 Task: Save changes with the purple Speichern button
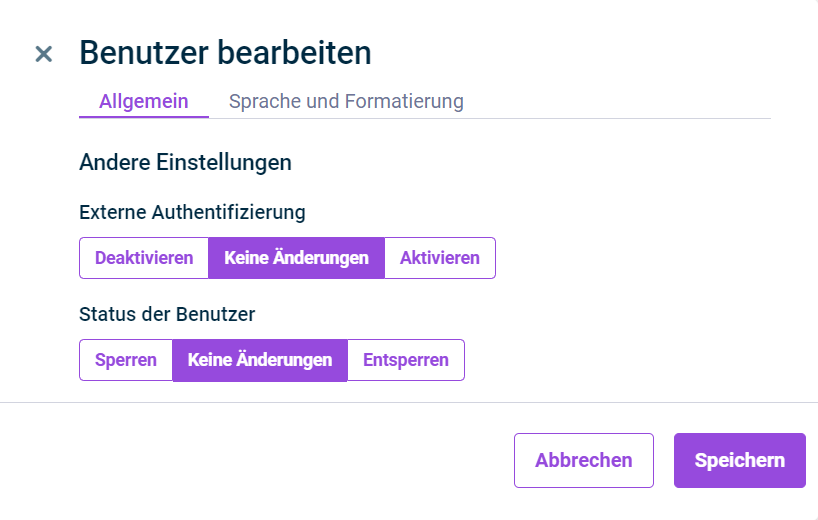pyautogui.click(x=740, y=461)
